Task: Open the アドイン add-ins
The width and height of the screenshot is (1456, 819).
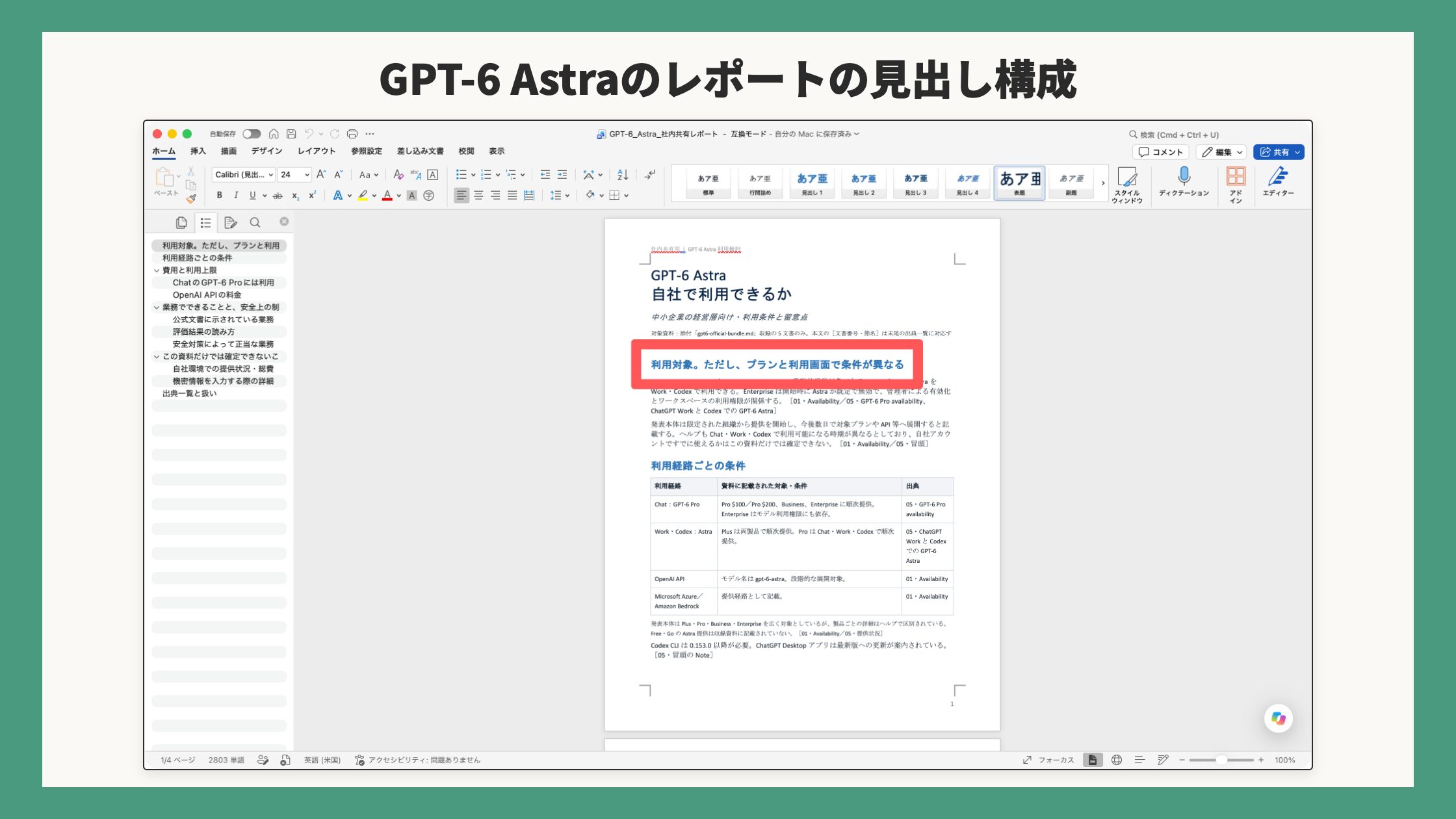Action: (1236, 185)
